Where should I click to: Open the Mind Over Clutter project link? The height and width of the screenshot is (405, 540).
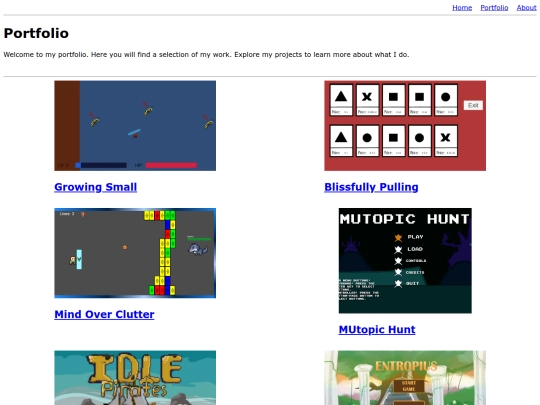pyautogui.click(x=104, y=314)
